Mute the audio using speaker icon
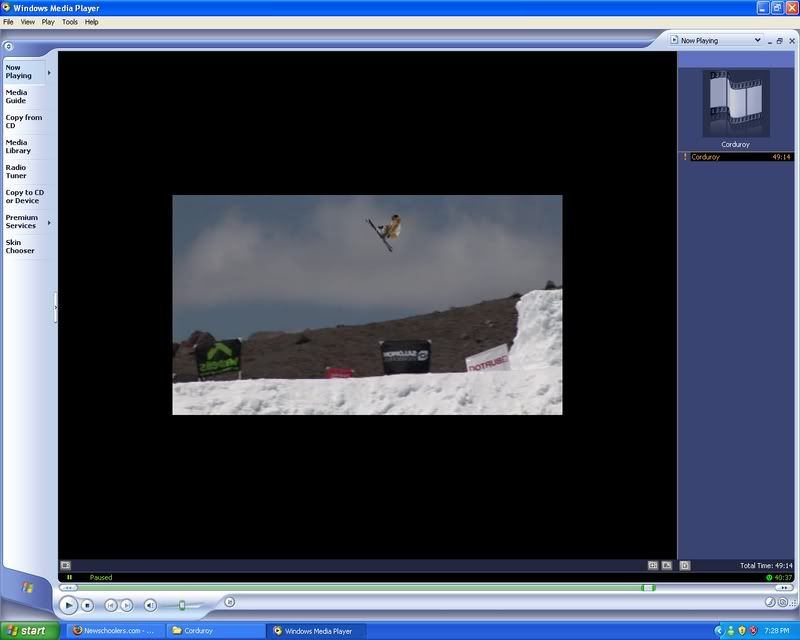 click(x=150, y=605)
